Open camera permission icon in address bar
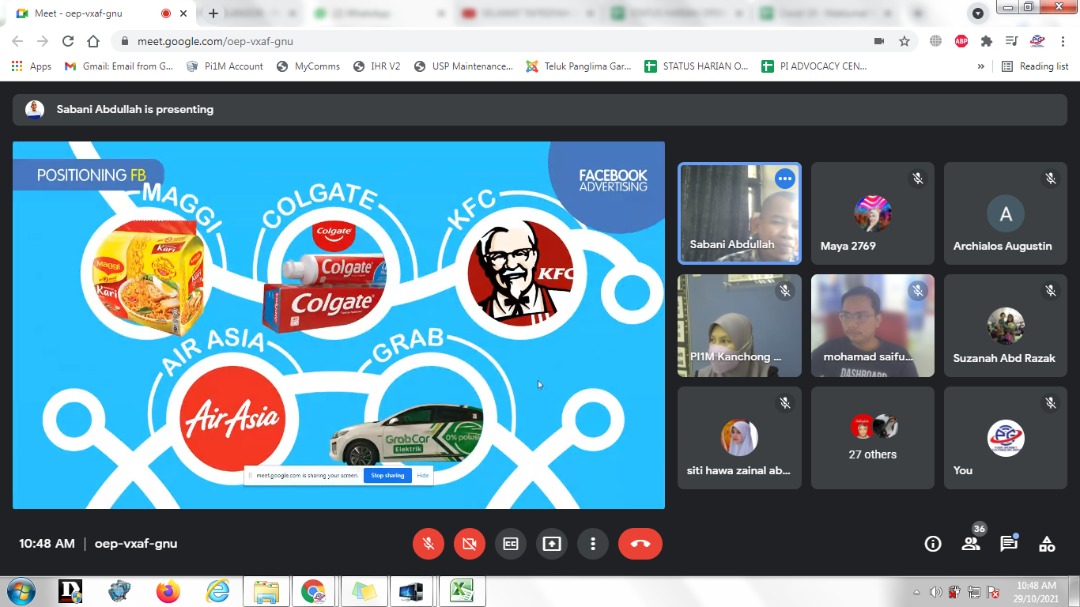Image resolution: width=1080 pixels, height=607 pixels. [x=879, y=41]
